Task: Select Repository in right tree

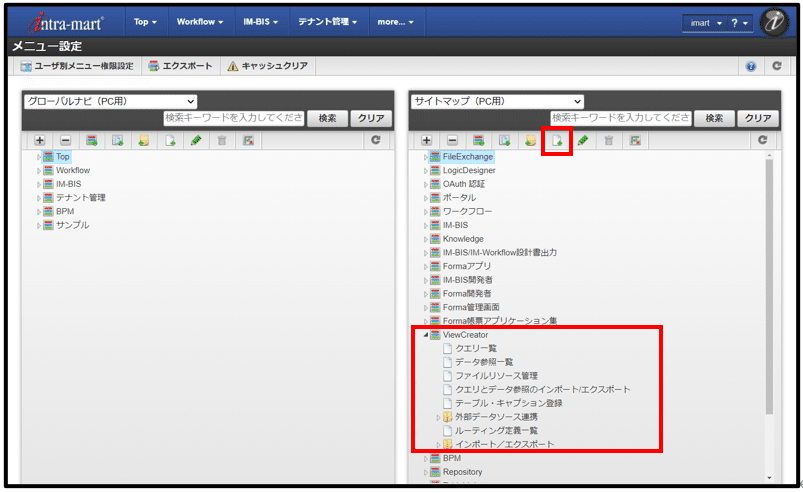Action: pyautogui.click(x=462, y=472)
